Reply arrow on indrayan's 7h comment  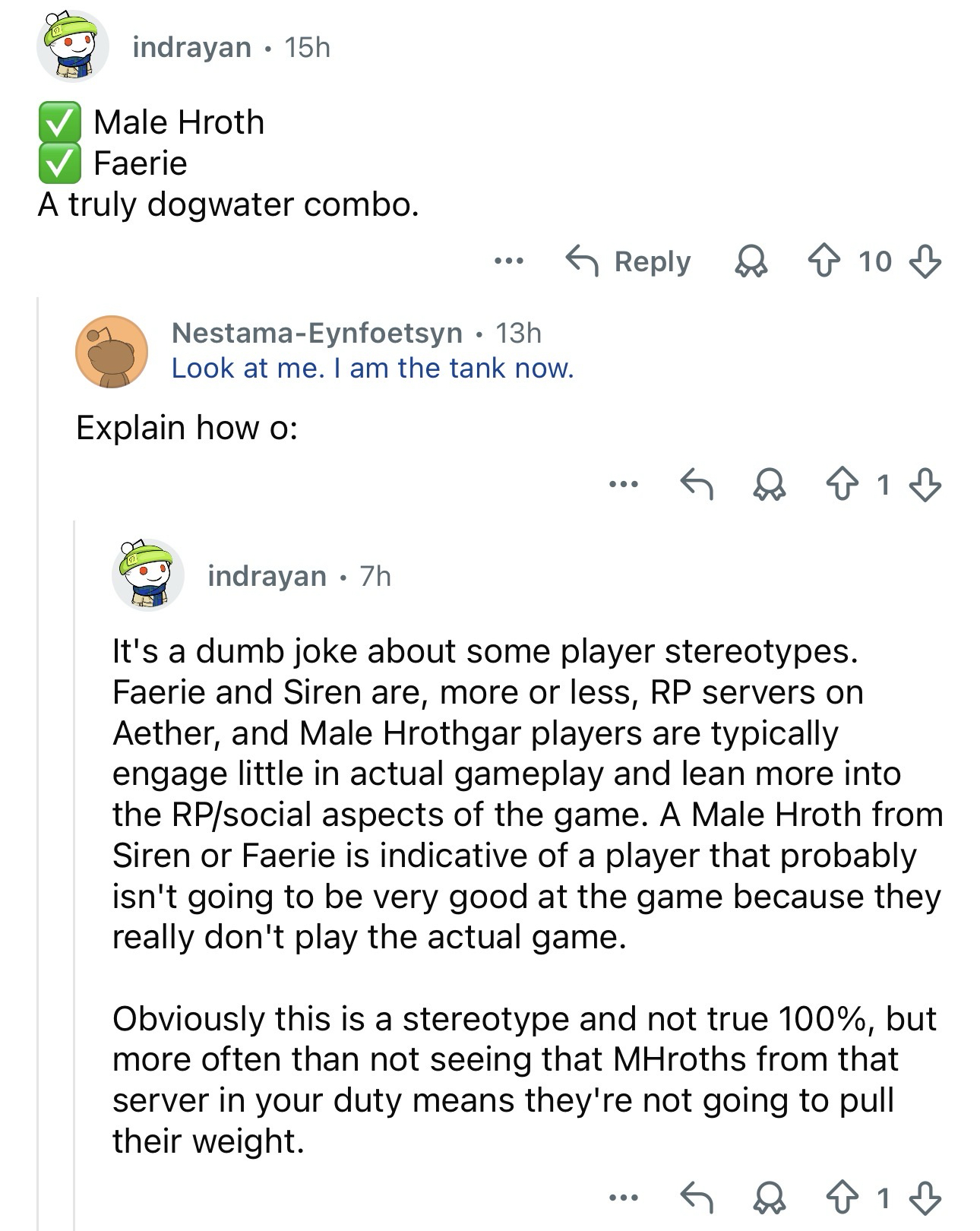tap(696, 1198)
